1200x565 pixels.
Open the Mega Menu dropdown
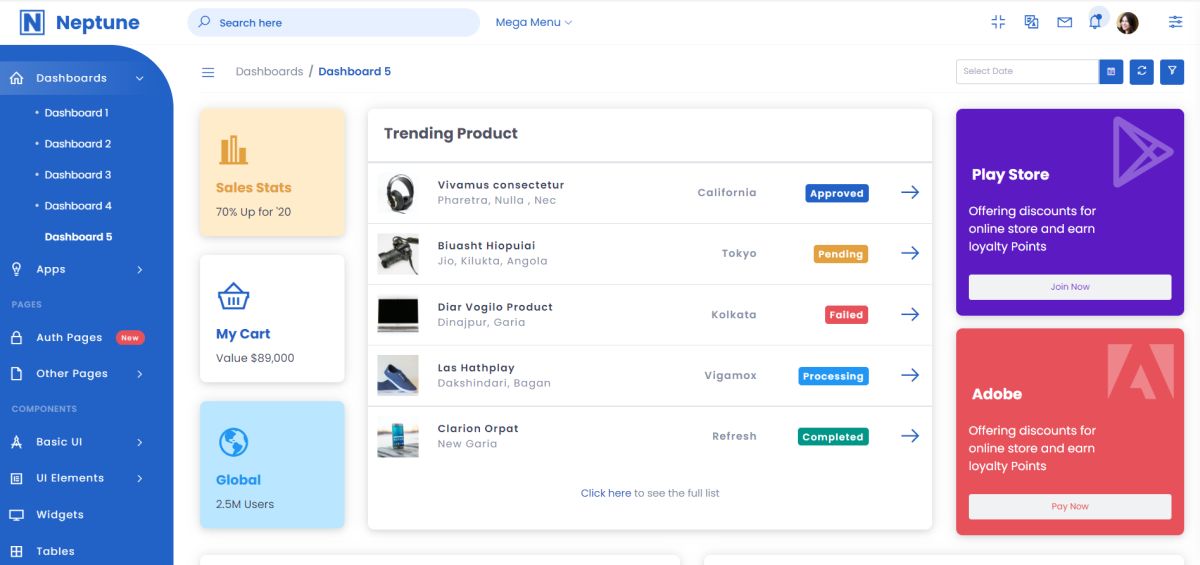coord(533,22)
